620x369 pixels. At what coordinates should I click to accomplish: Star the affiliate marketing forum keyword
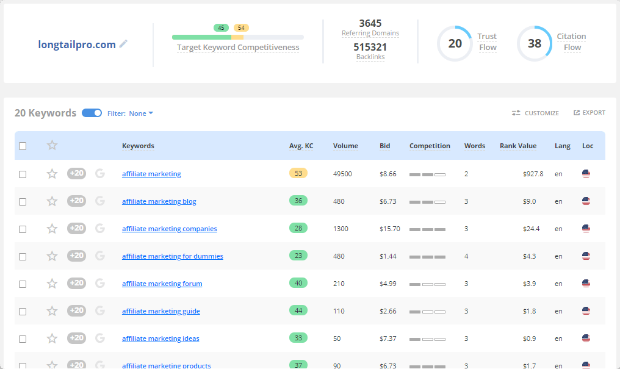click(52, 283)
